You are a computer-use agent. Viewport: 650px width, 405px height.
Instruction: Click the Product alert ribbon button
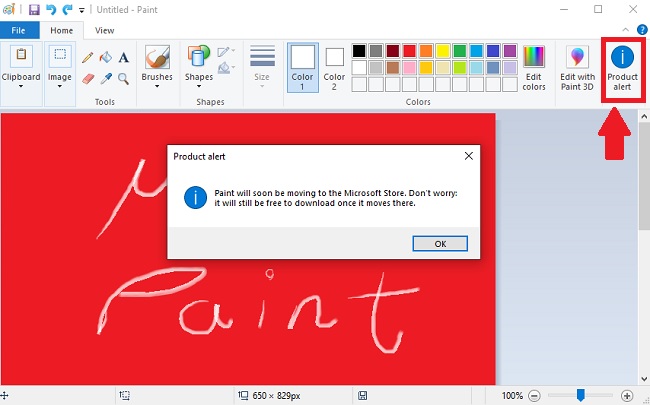pos(622,69)
